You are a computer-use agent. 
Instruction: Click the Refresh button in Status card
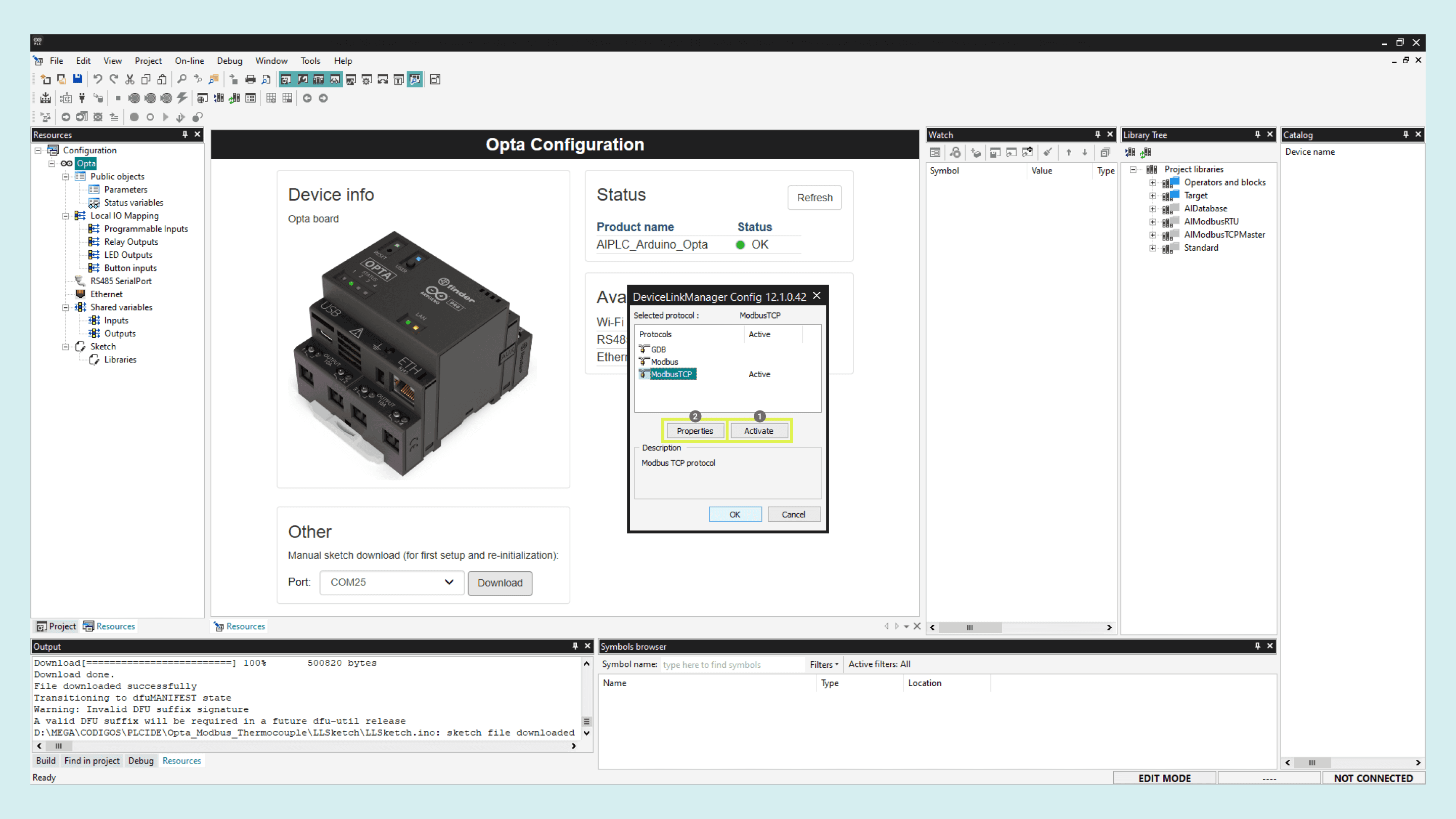click(814, 198)
